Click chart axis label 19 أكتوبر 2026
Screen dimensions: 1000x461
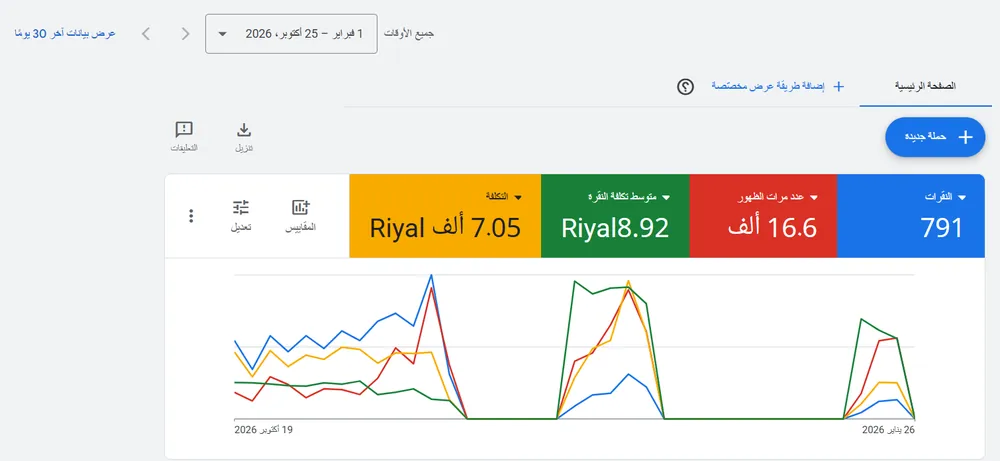point(263,430)
